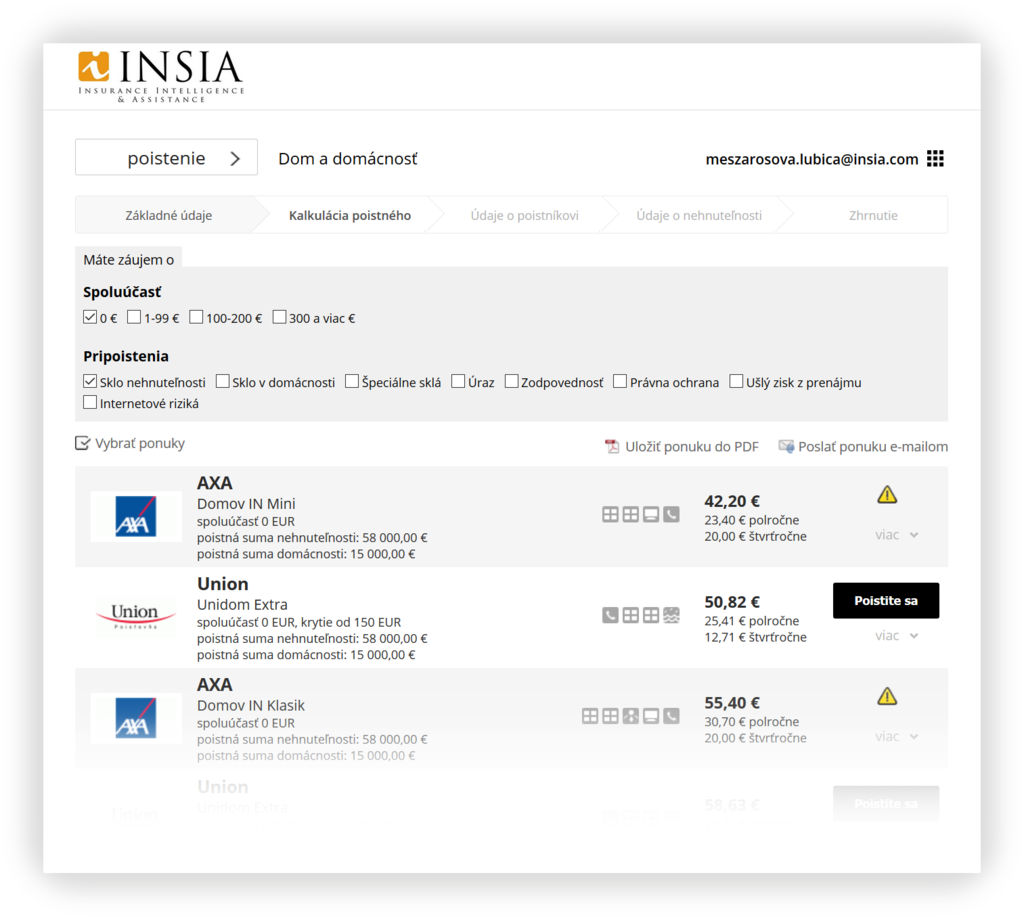Click the phone icon in Domov IN Mini row
The image size is (1024, 917).
click(x=671, y=515)
